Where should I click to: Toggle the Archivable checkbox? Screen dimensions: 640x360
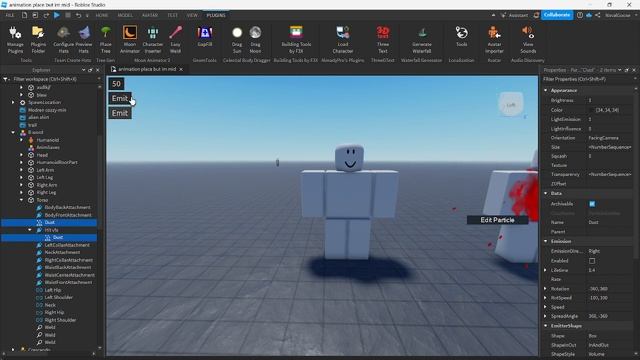(x=592, y=204)
